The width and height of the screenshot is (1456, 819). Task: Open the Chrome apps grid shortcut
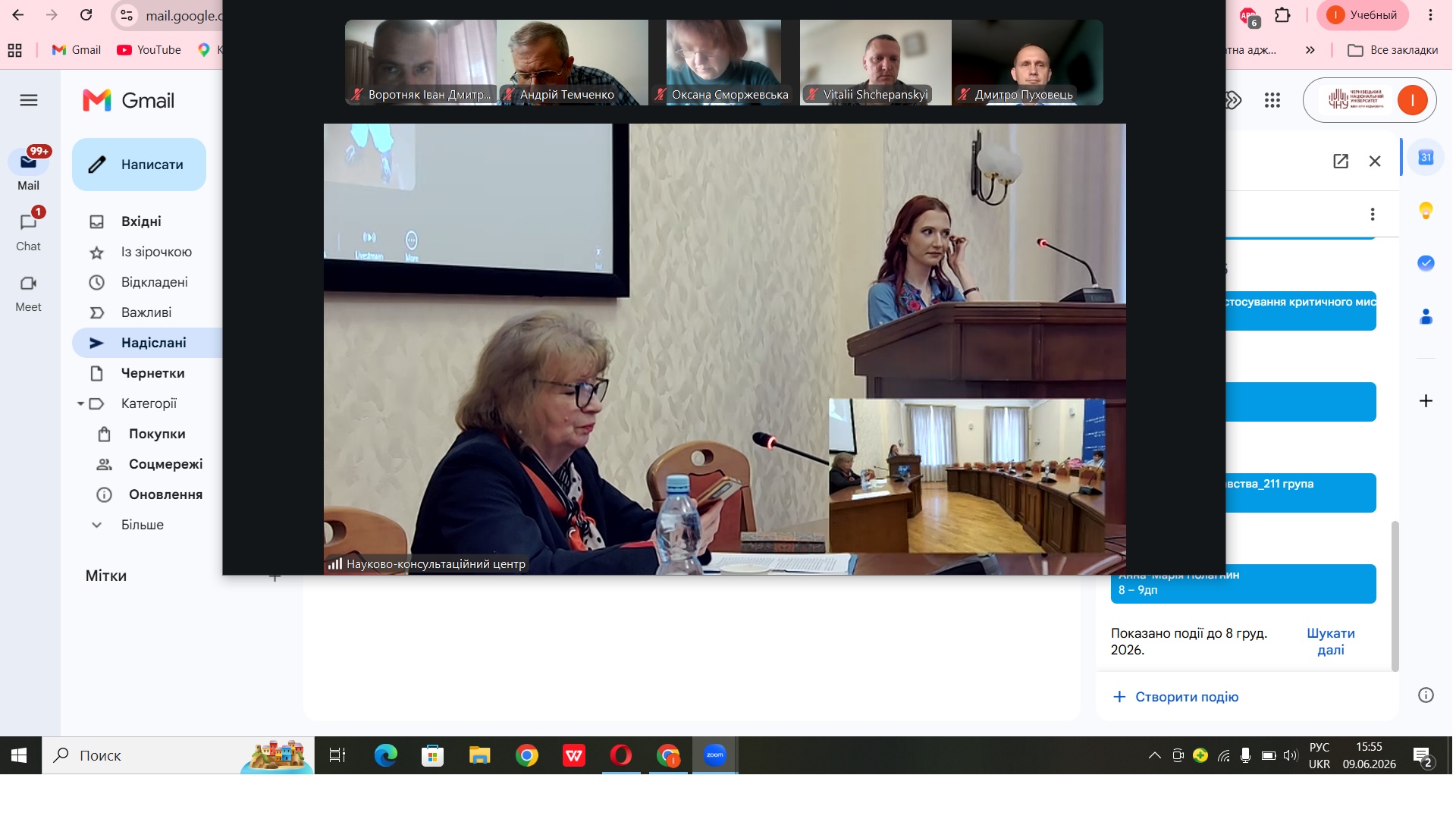click(14, 50)
